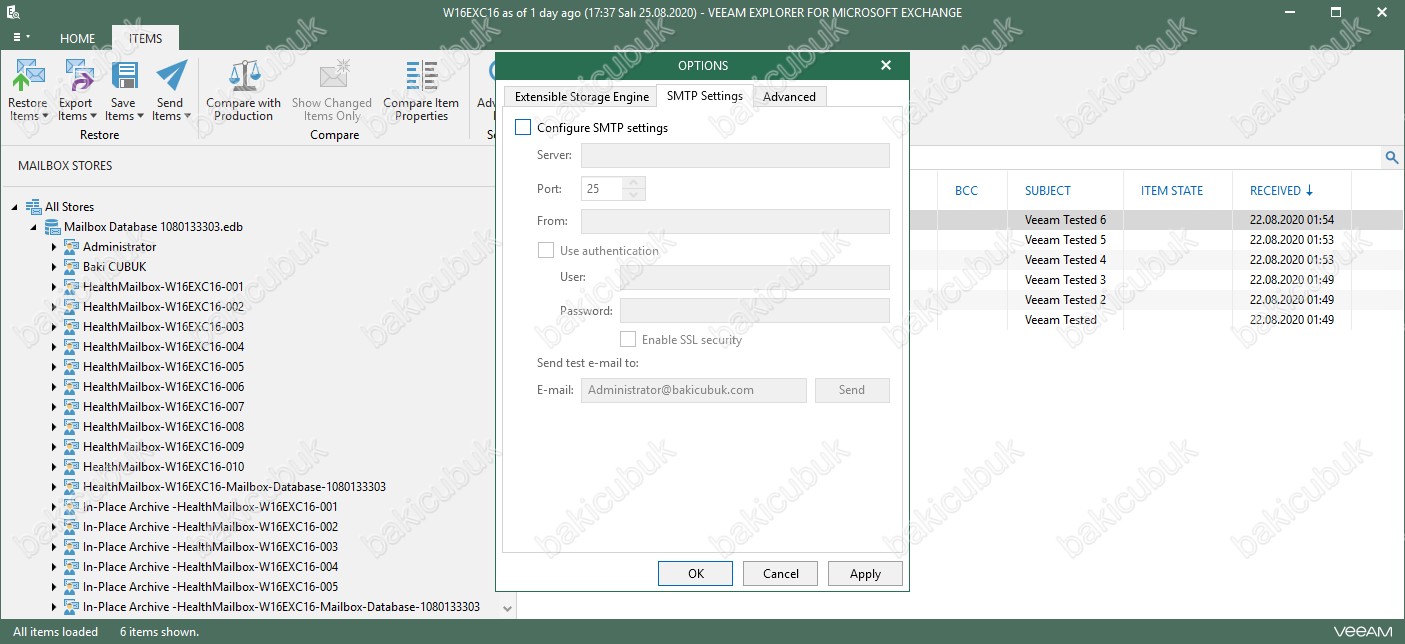1405x644 pixels.
Task: Close the Options dialog
Action: click(x=886, y=66)
